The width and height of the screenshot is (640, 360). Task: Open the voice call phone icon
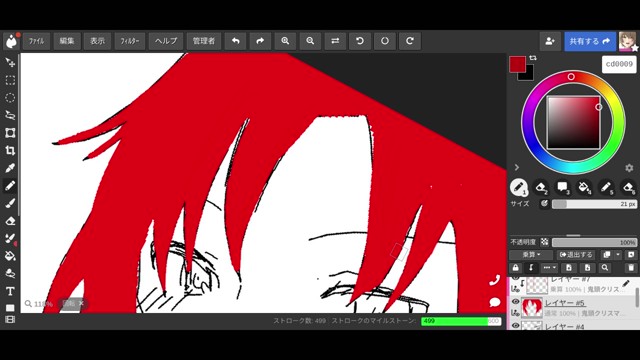tap(495, 280)
